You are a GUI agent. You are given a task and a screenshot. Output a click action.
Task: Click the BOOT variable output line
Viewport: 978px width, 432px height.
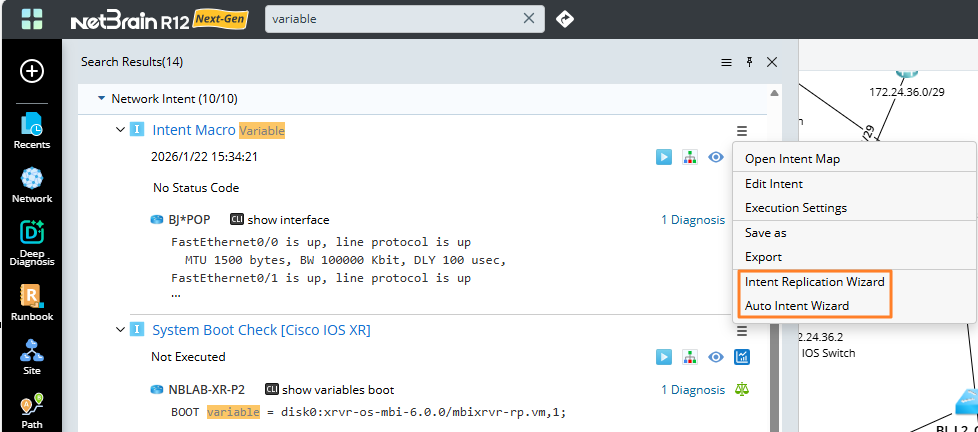coord(368,412)
